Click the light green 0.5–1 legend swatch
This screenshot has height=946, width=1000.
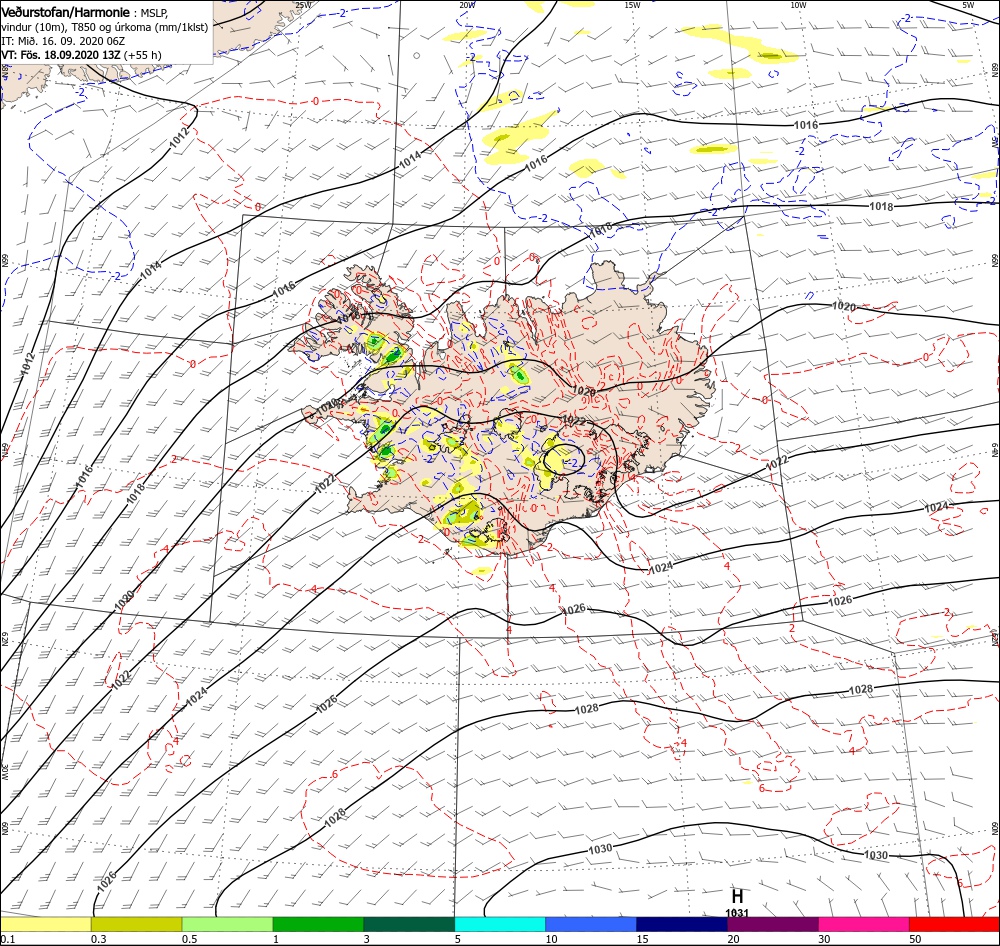point(228,925)
